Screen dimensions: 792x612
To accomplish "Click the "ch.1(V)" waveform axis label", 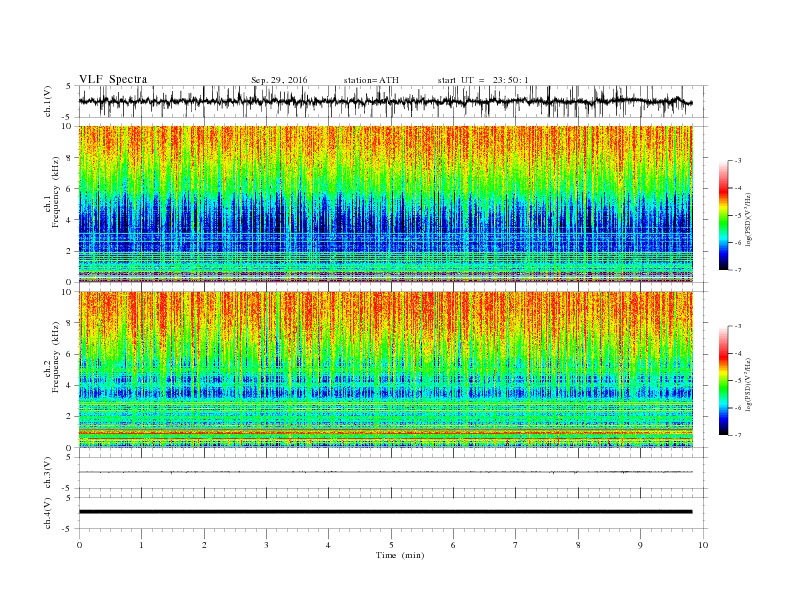I will [48, 101].
